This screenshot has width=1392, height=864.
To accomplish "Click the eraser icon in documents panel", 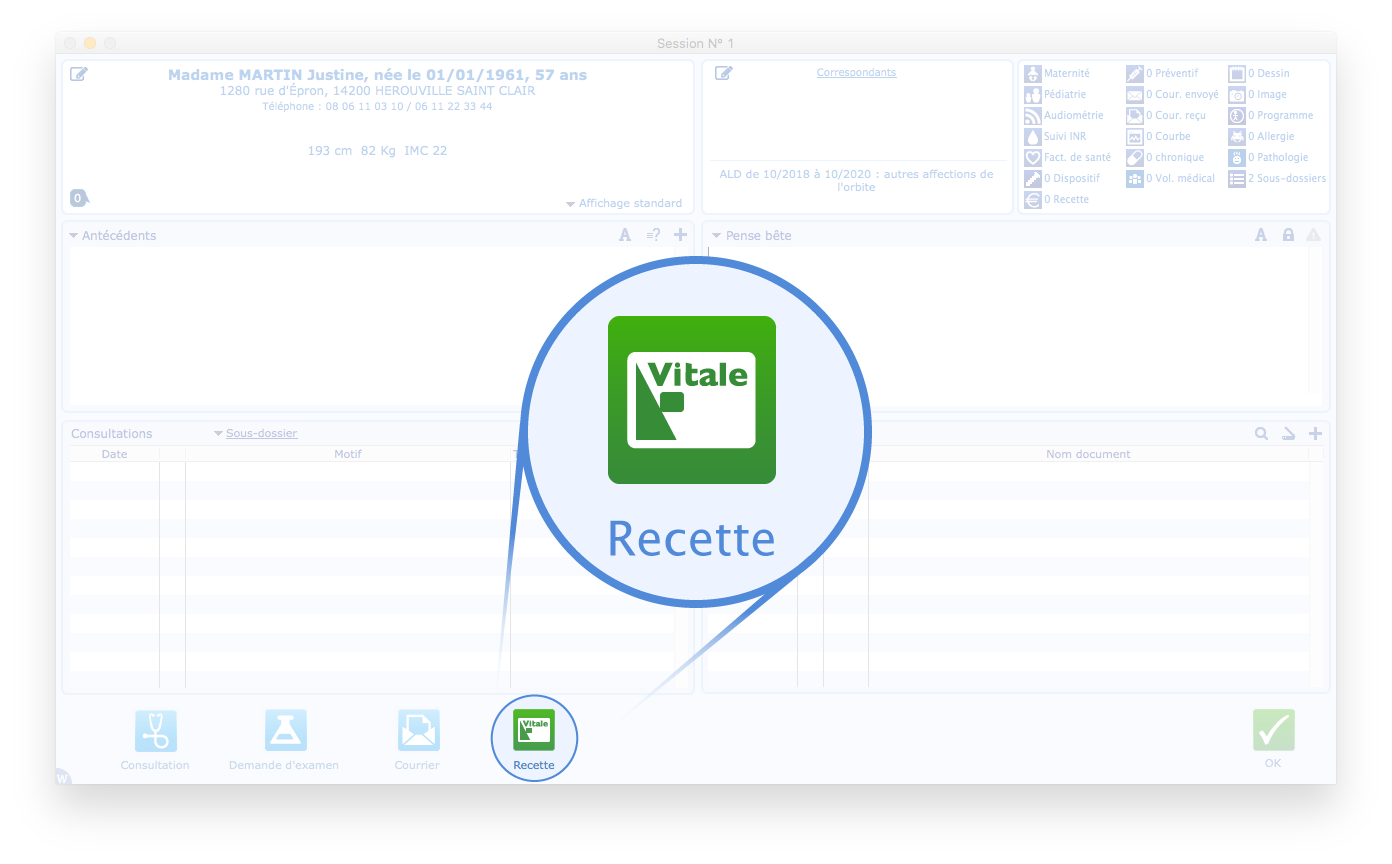I will [1289, 434].
